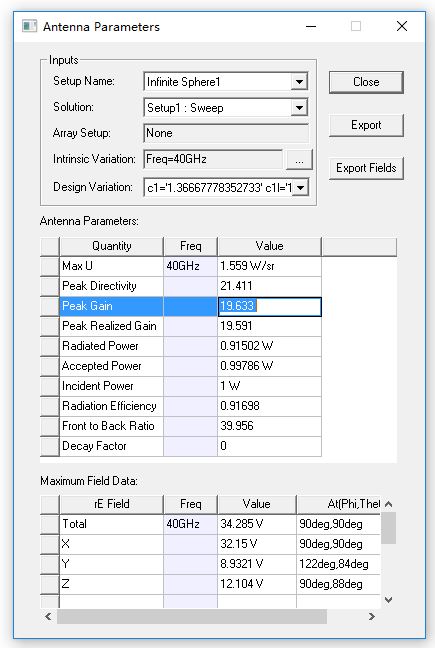Expand the Setup Name dropdown
Screen dimensions: 435x648
[x=299, y=81]
